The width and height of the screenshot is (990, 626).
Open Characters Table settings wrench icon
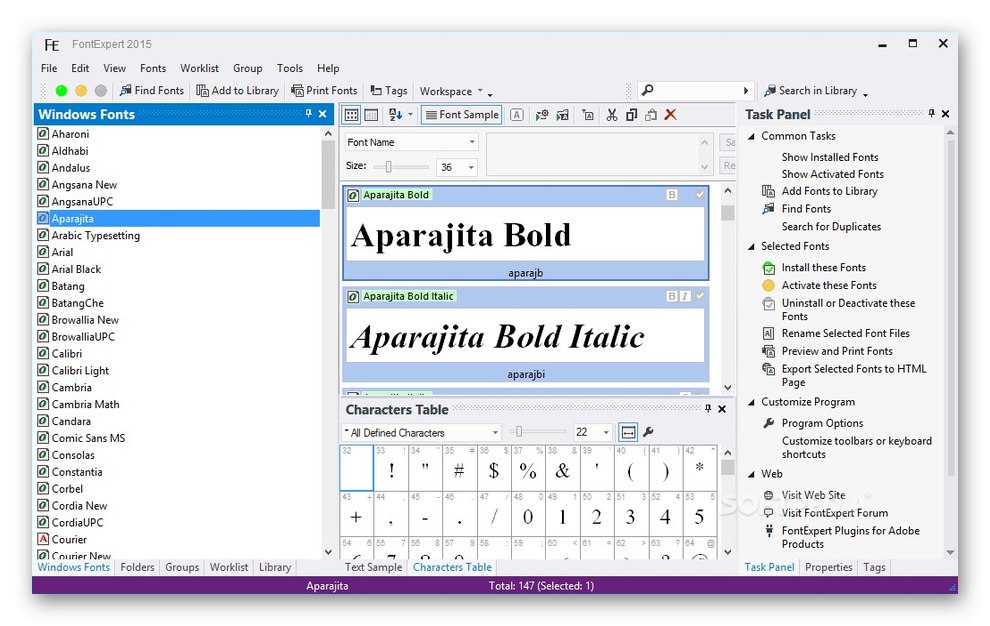(x=648, y=432)
